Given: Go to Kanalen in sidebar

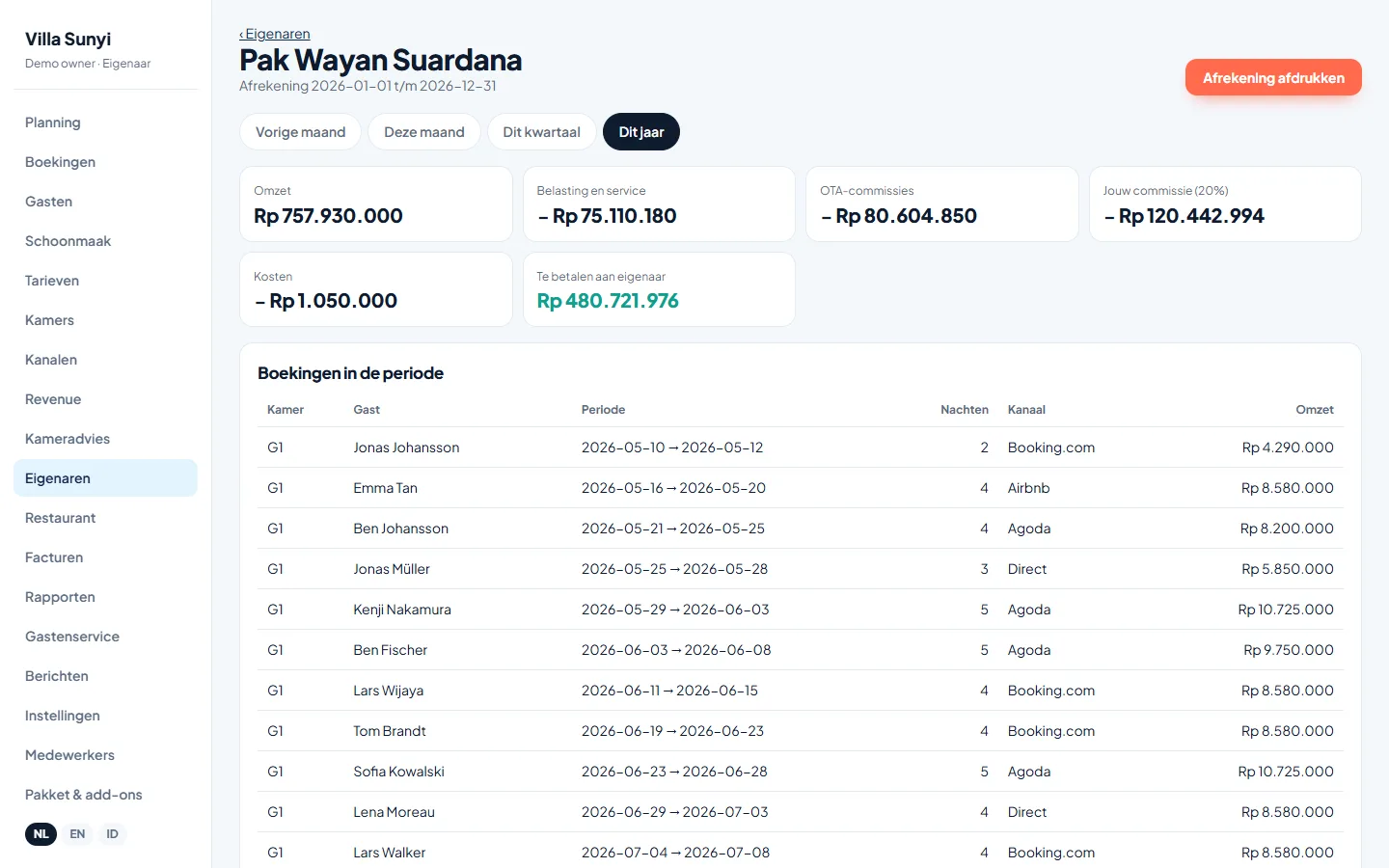Looking at the screenshot, I should 105,360.
